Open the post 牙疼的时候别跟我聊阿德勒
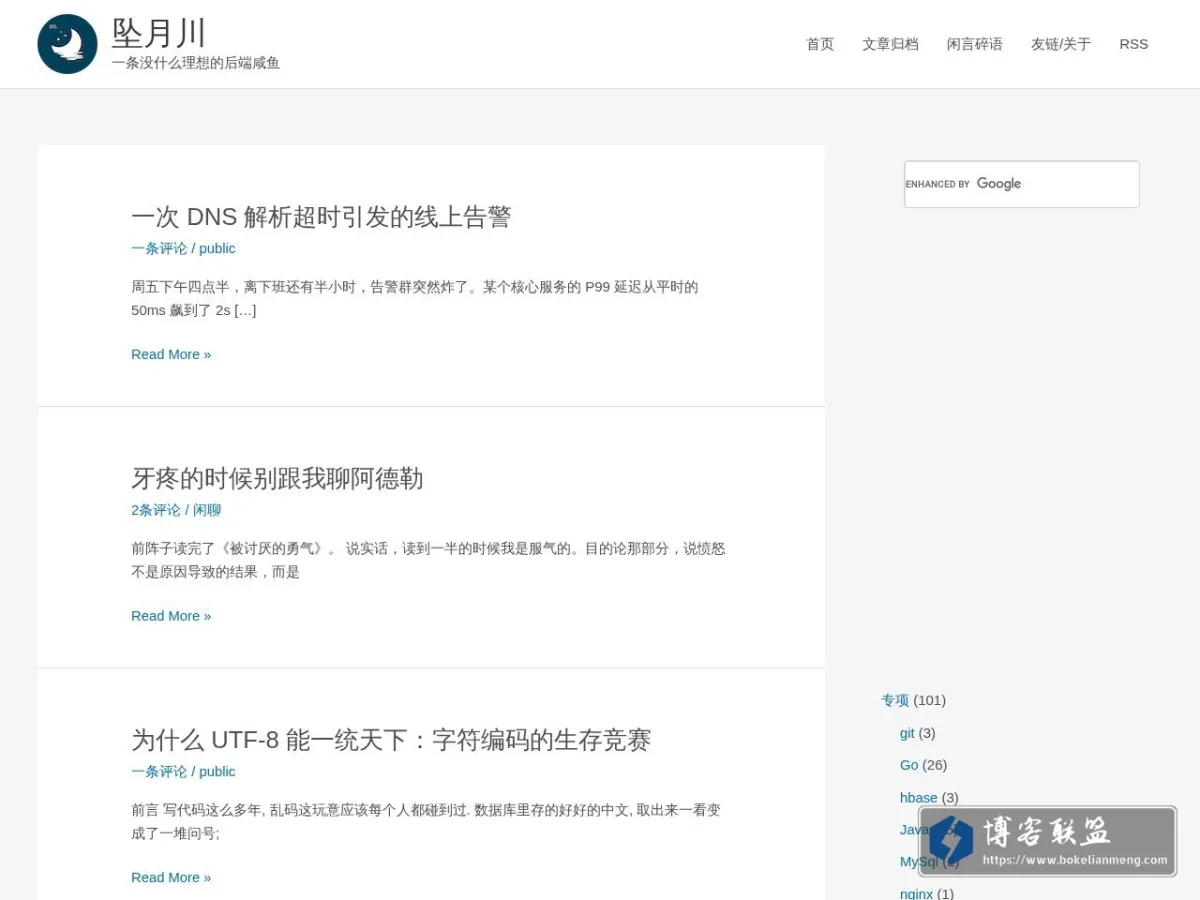The width and height of the screenshot is (1200, 900). [277, 478]
